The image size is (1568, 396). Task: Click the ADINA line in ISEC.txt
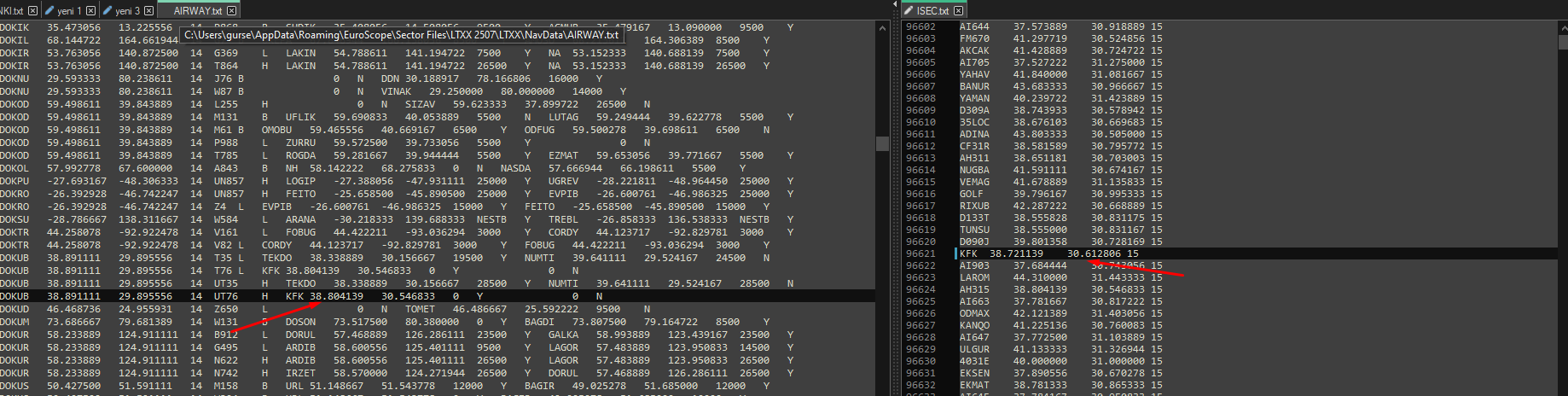[1060, 134]
